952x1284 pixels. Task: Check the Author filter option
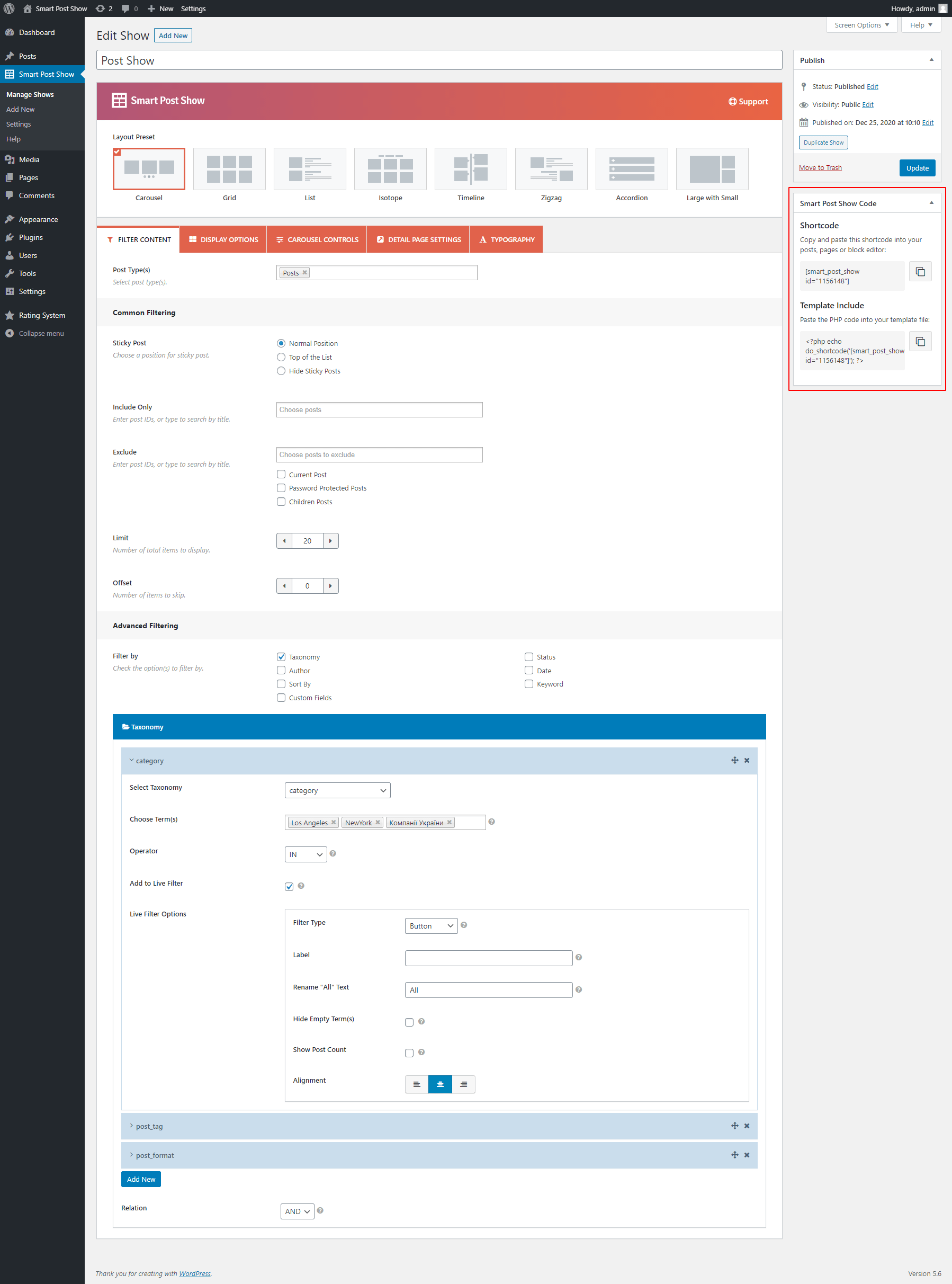point(281,671)
